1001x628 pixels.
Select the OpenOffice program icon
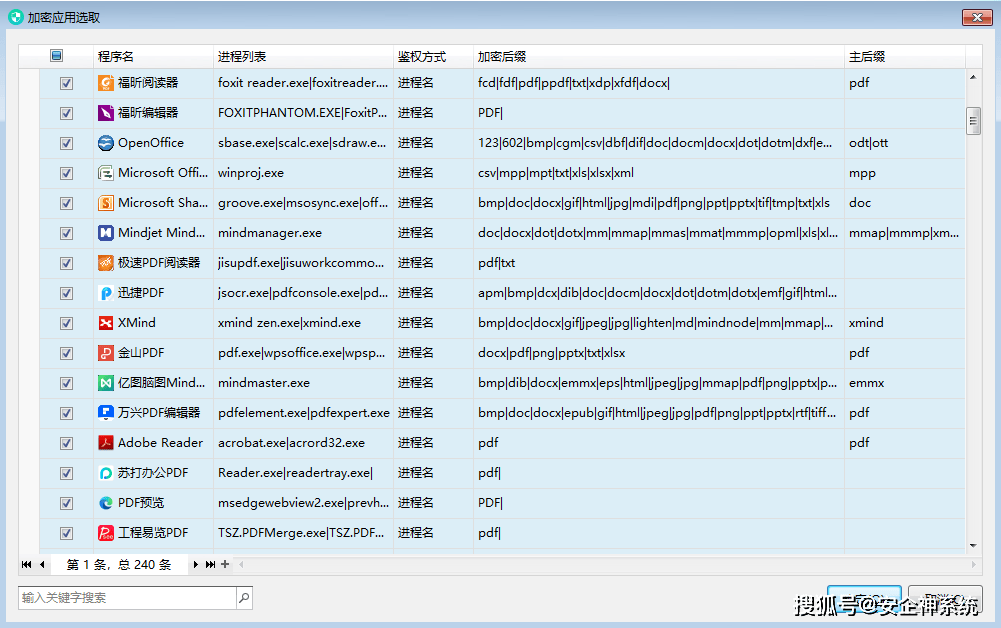tap(106, 143)
